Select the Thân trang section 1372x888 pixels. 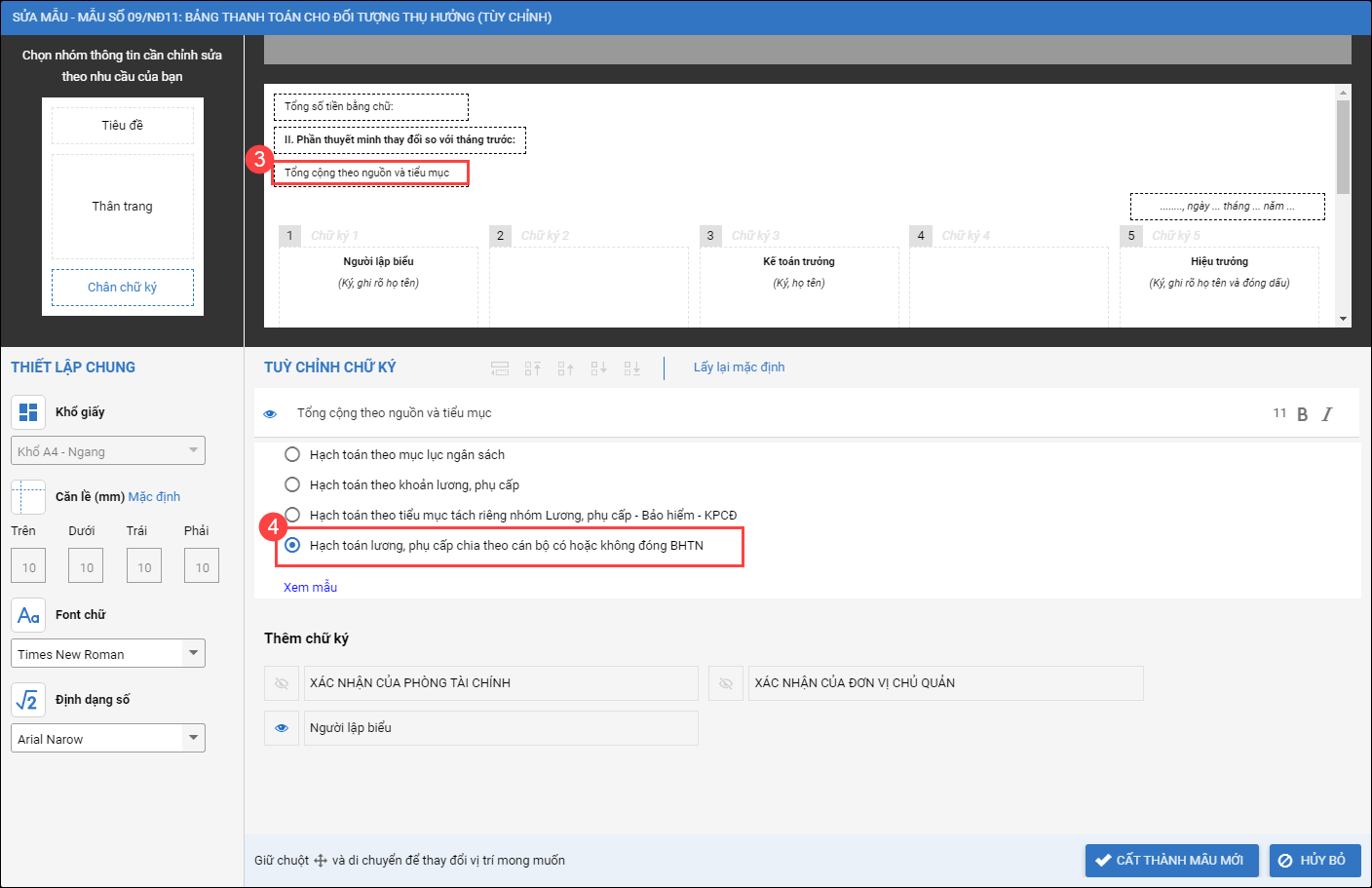(123, 207)
